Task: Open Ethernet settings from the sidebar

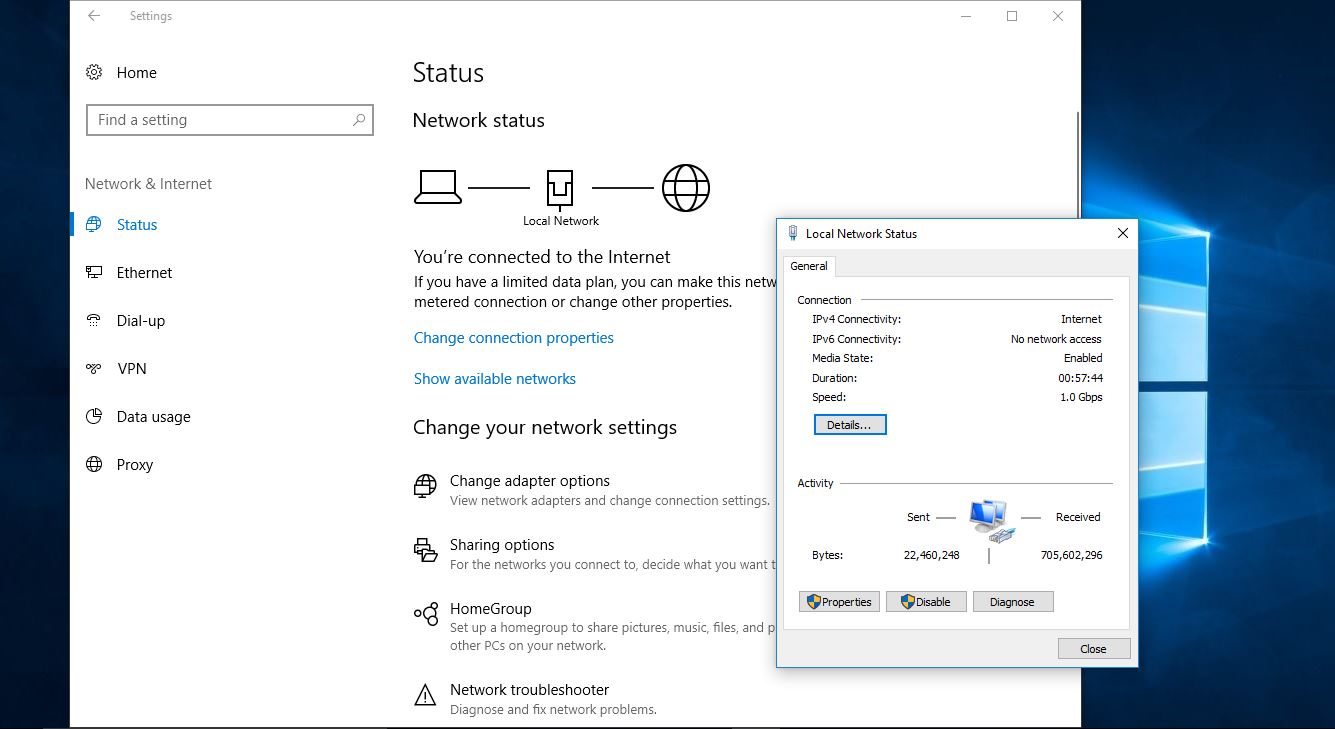Action: tap(144, 272)
